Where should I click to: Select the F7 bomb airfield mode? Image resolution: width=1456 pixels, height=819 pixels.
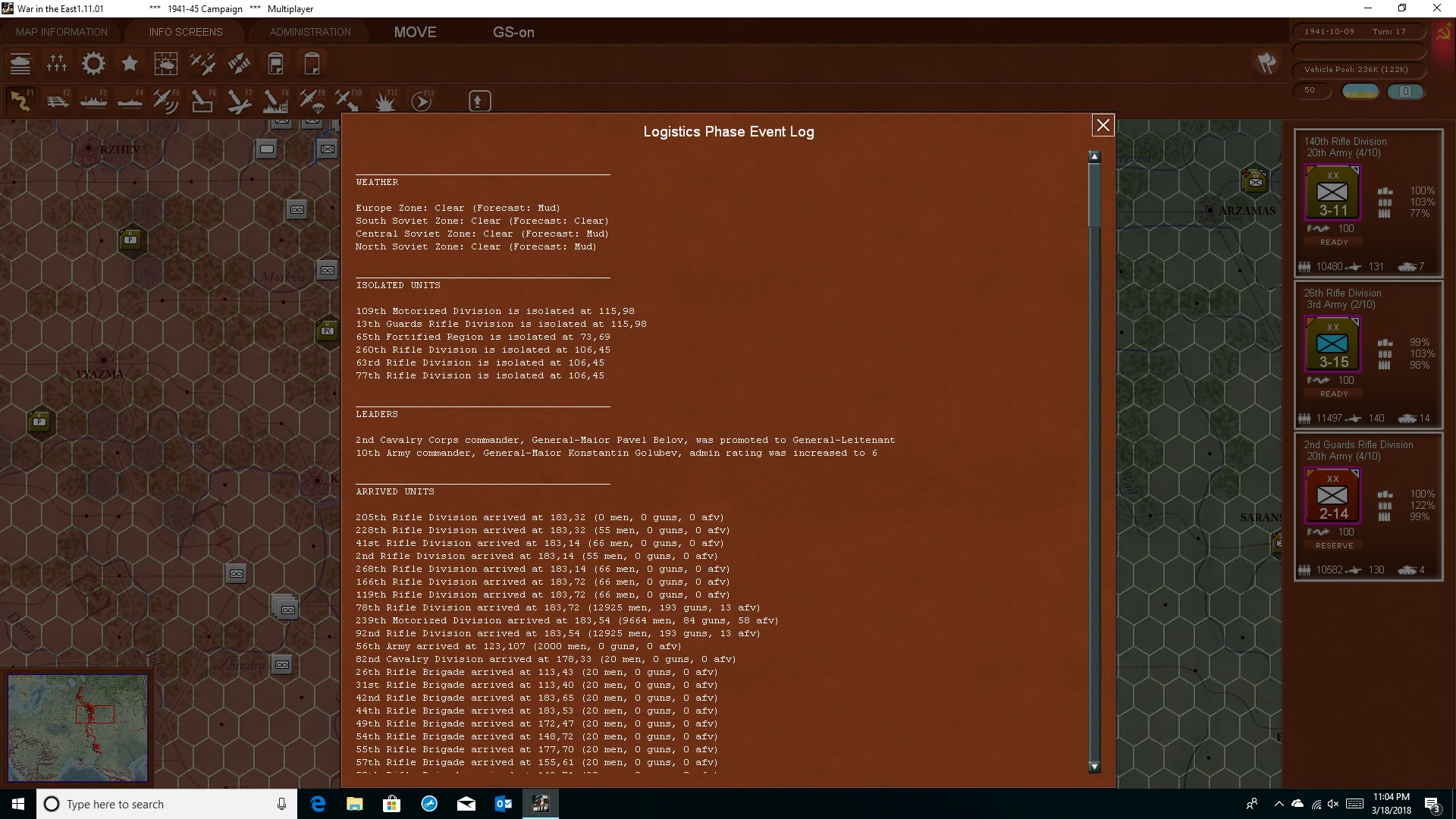(x=239, y=101)
